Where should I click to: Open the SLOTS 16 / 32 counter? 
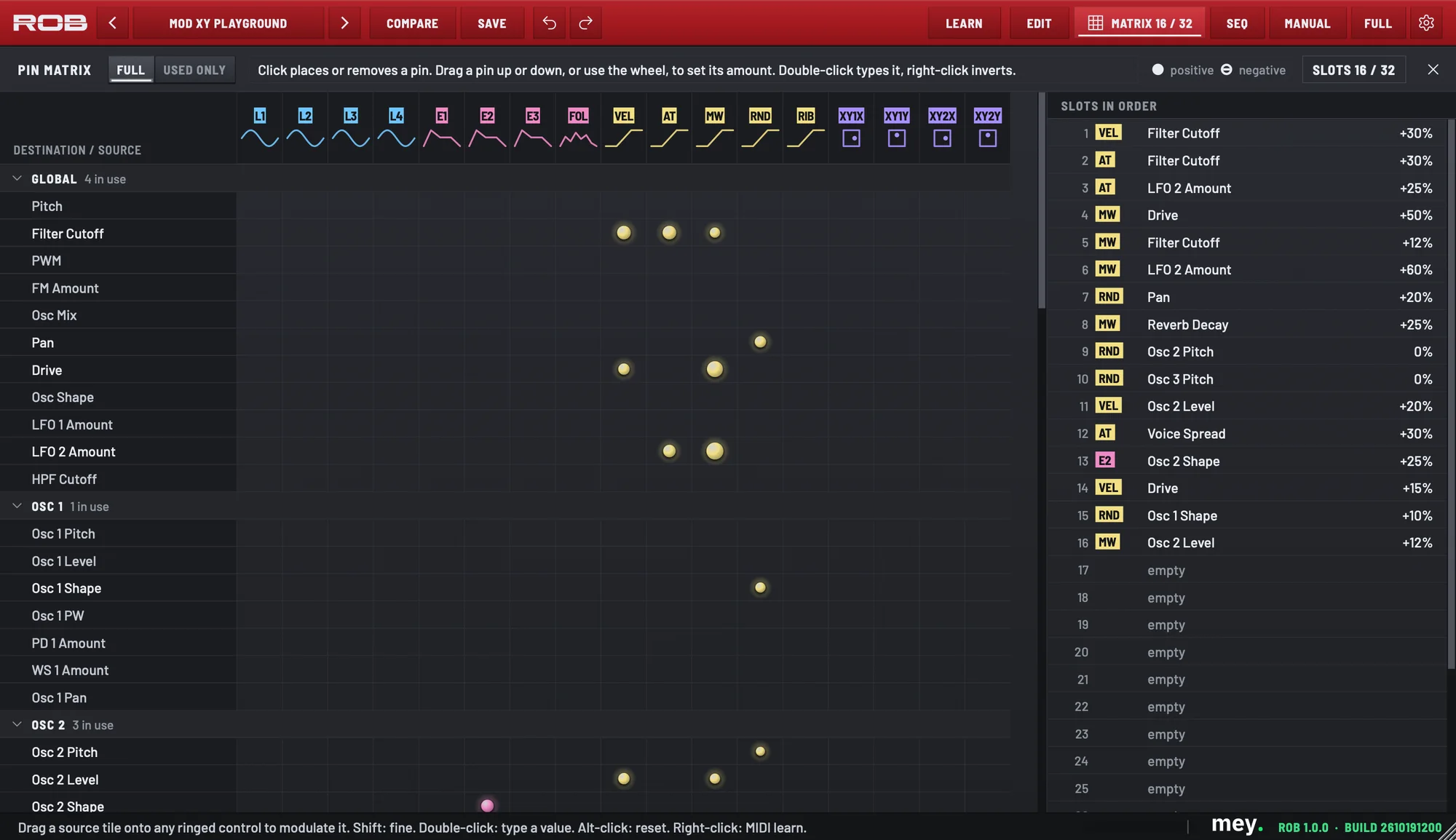[1353, 70]
